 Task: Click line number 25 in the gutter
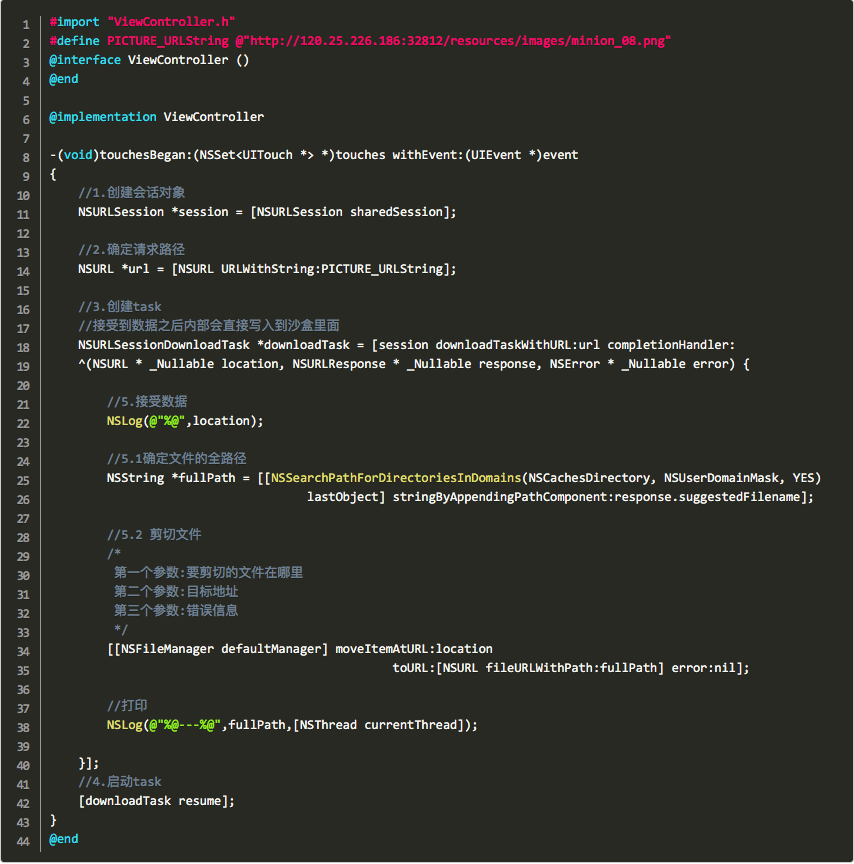(23, 480)
